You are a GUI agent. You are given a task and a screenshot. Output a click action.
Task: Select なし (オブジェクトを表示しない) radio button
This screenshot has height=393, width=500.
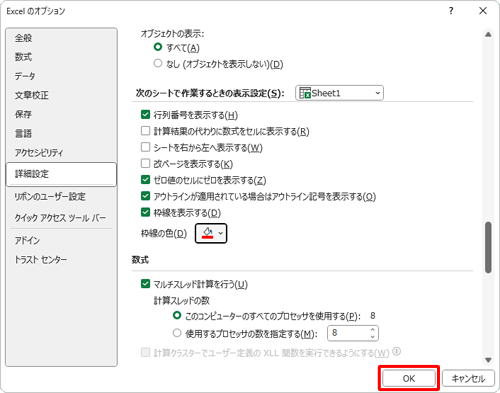pyautogui.click(x=158, y=63)
